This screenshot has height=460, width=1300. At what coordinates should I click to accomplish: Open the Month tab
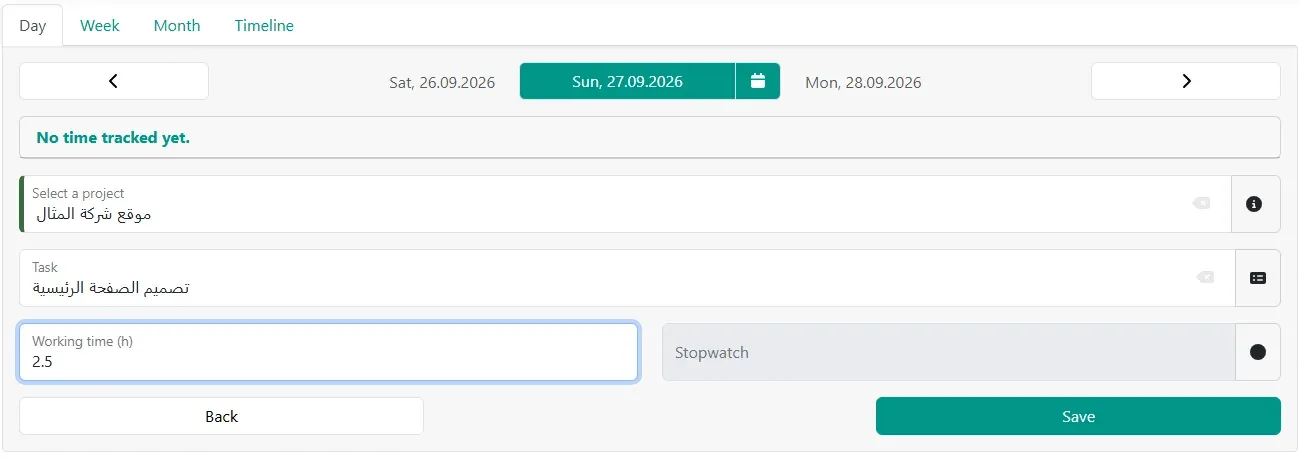pos(177,26)
